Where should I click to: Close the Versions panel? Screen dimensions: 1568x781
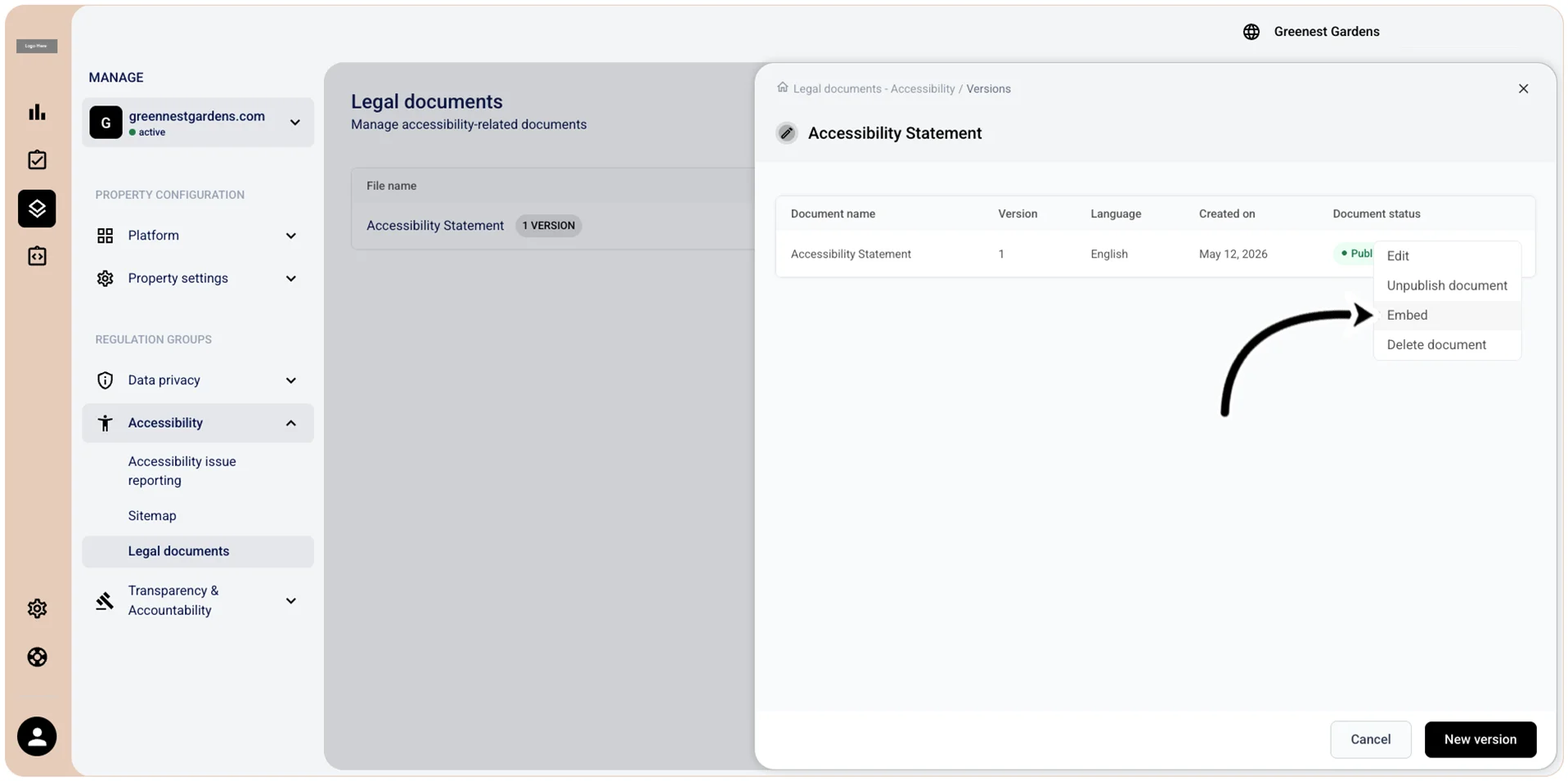tap(1523, 88)
